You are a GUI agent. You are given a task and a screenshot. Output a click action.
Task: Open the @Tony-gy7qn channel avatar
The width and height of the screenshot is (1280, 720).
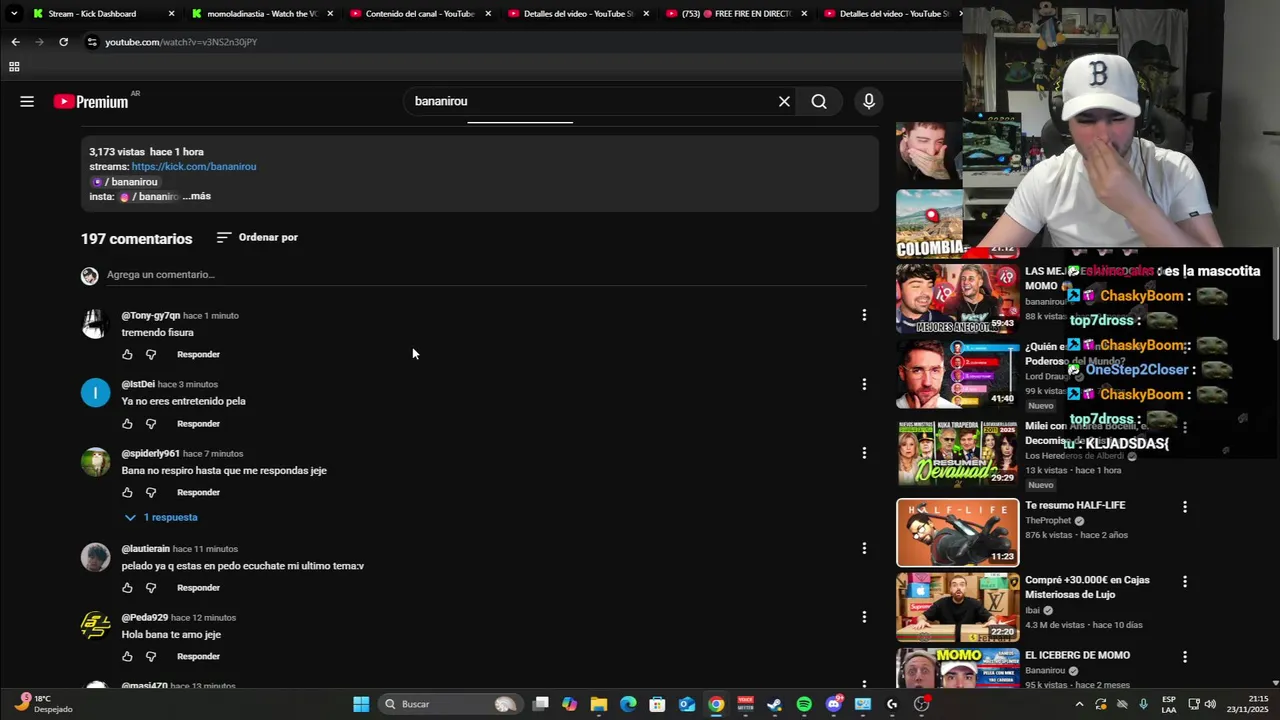[95, 324]
